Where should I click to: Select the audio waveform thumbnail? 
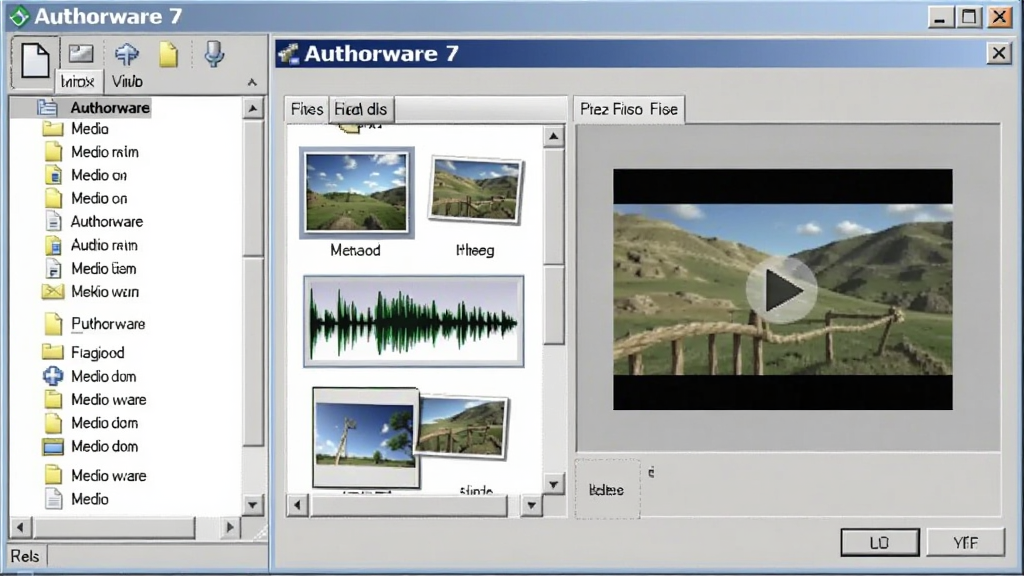[x=413, y=321]
